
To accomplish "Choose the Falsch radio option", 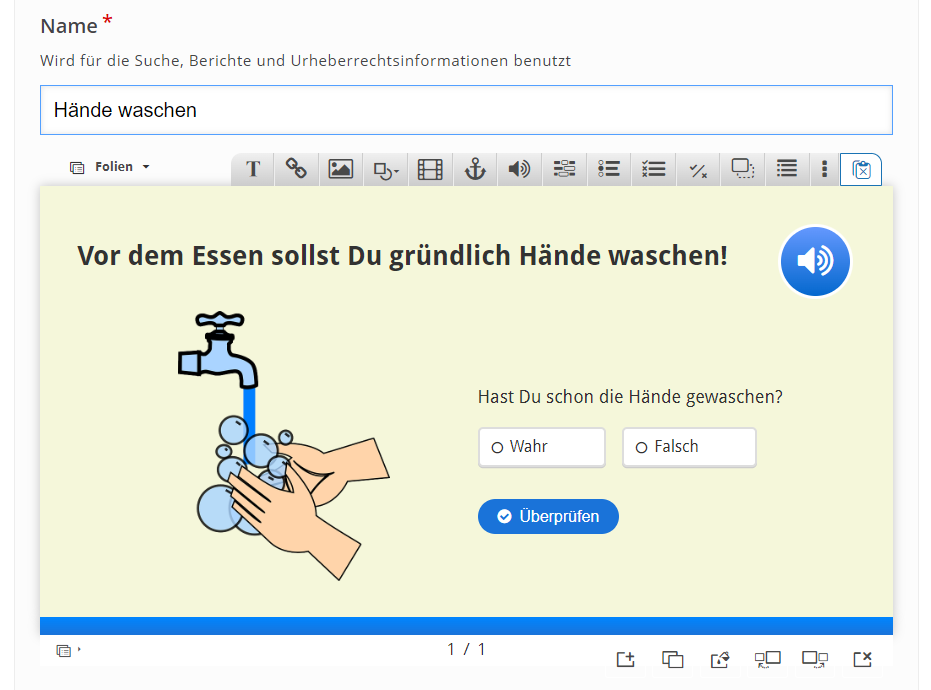I will click(x=689, y=447).
